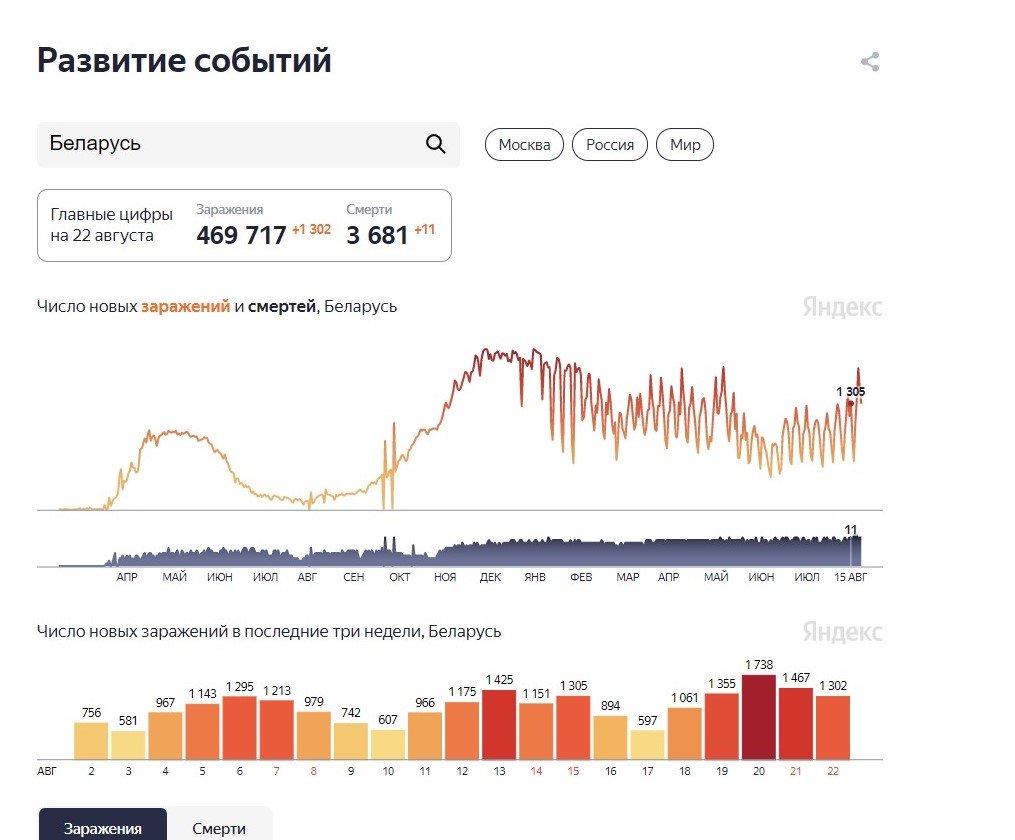Click the search magnifier icon
The image size is (1015, 840).
click(435, 144)
